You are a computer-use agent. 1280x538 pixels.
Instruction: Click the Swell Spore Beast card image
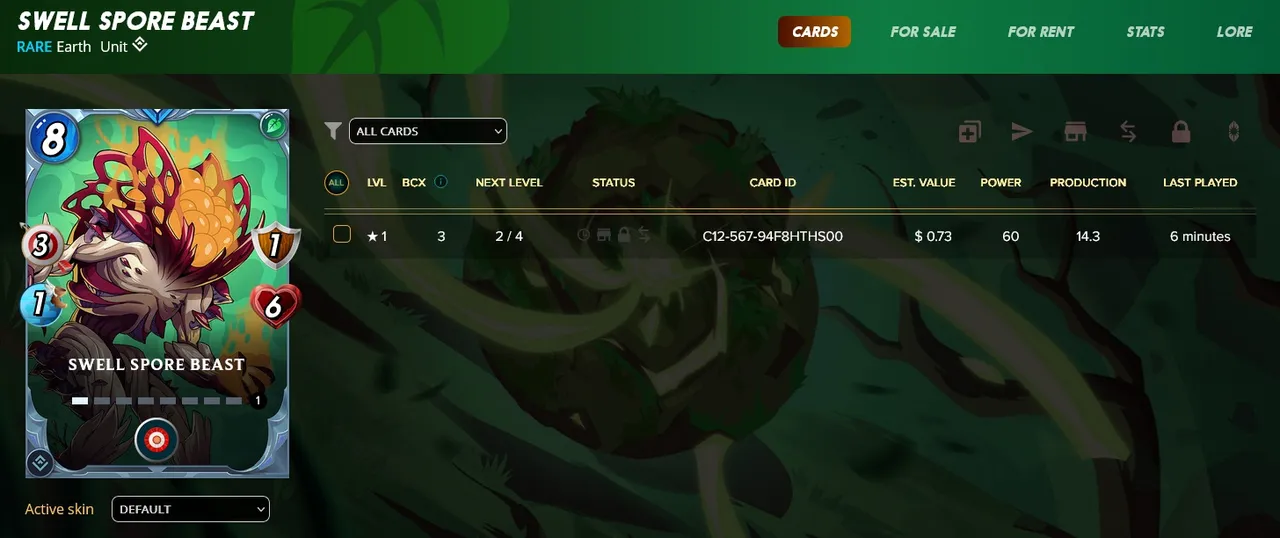tap(157, 293)
